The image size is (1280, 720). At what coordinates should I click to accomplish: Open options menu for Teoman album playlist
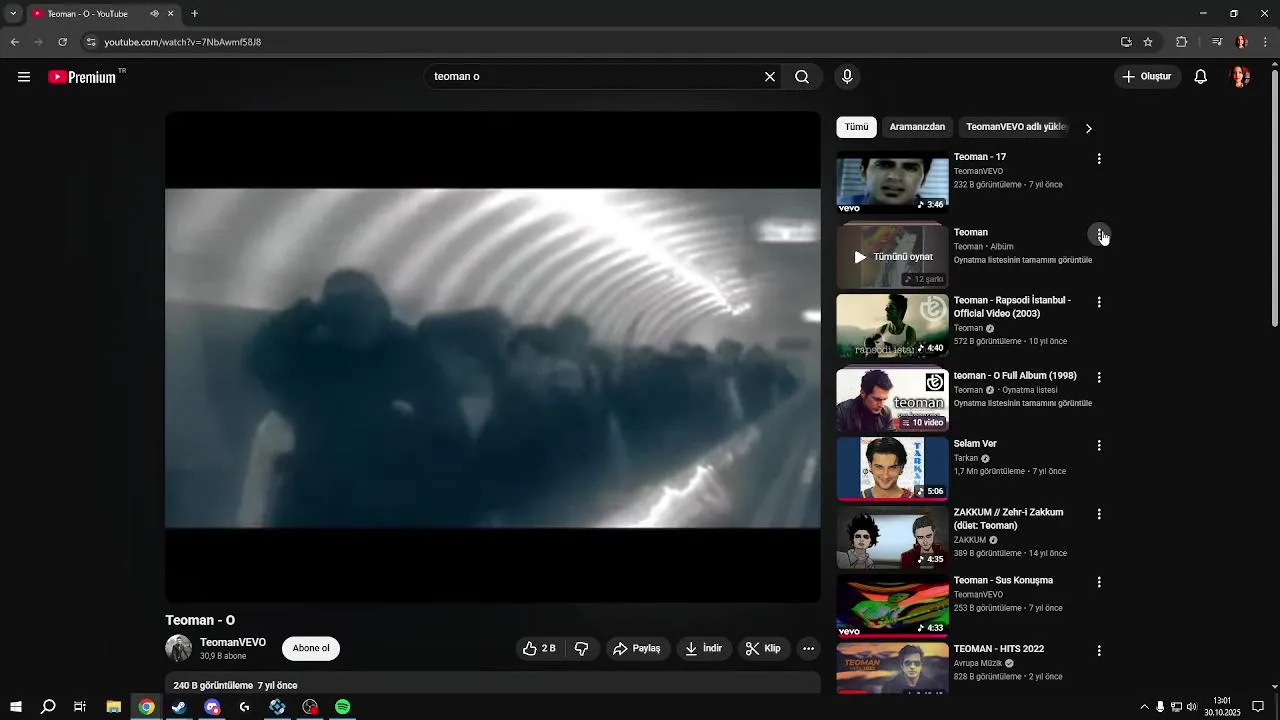1099,234
